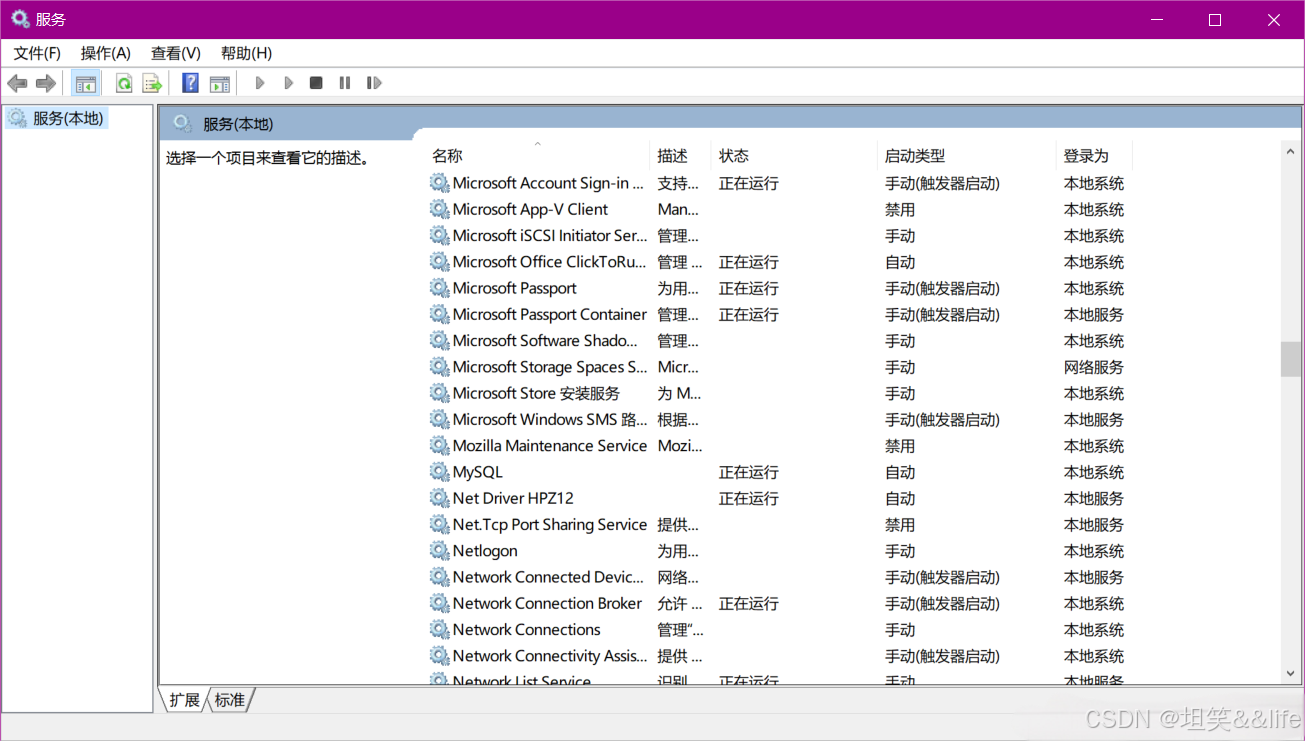Click the Stop Service square icon
Screen dimensions: 1305x741
tap(316, 83)
